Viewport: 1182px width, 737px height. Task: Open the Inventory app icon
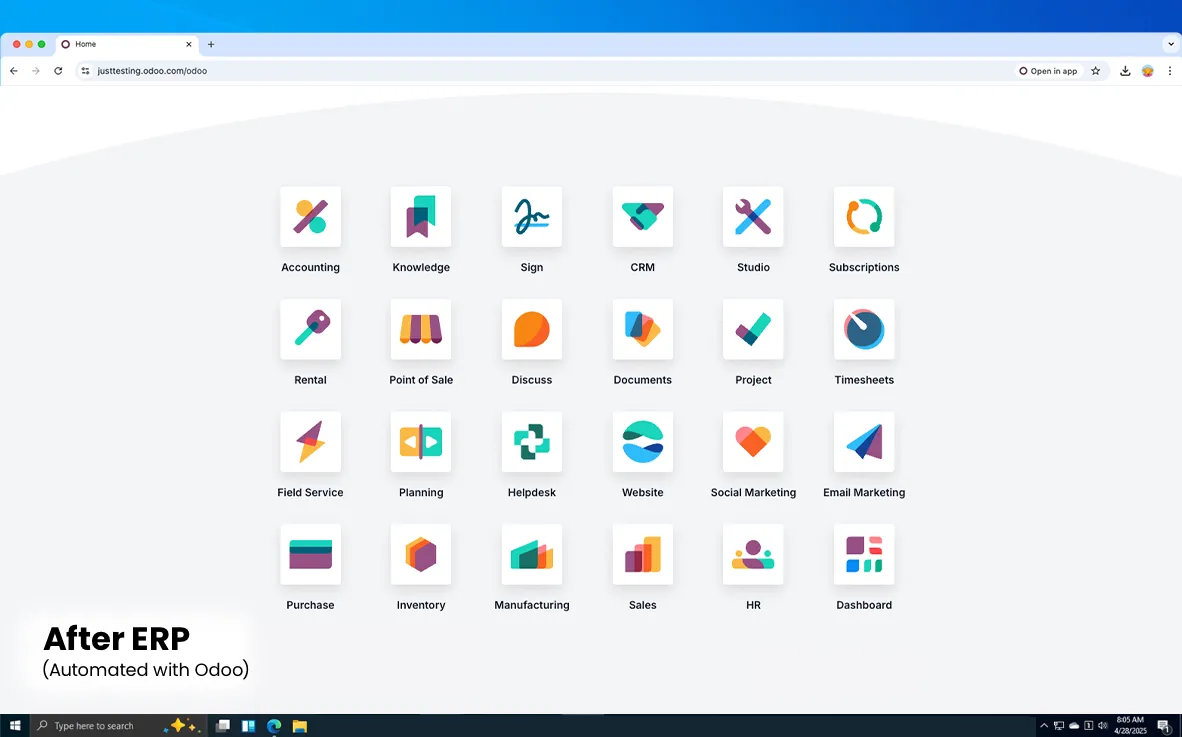tap(421, 554)
